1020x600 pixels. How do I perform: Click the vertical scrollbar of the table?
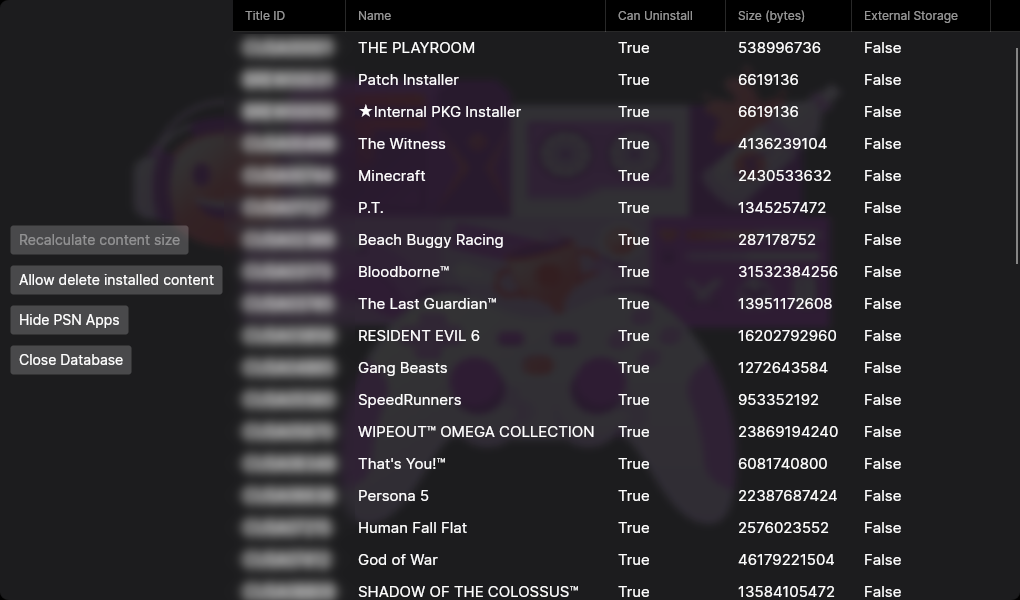point(1017,156)
